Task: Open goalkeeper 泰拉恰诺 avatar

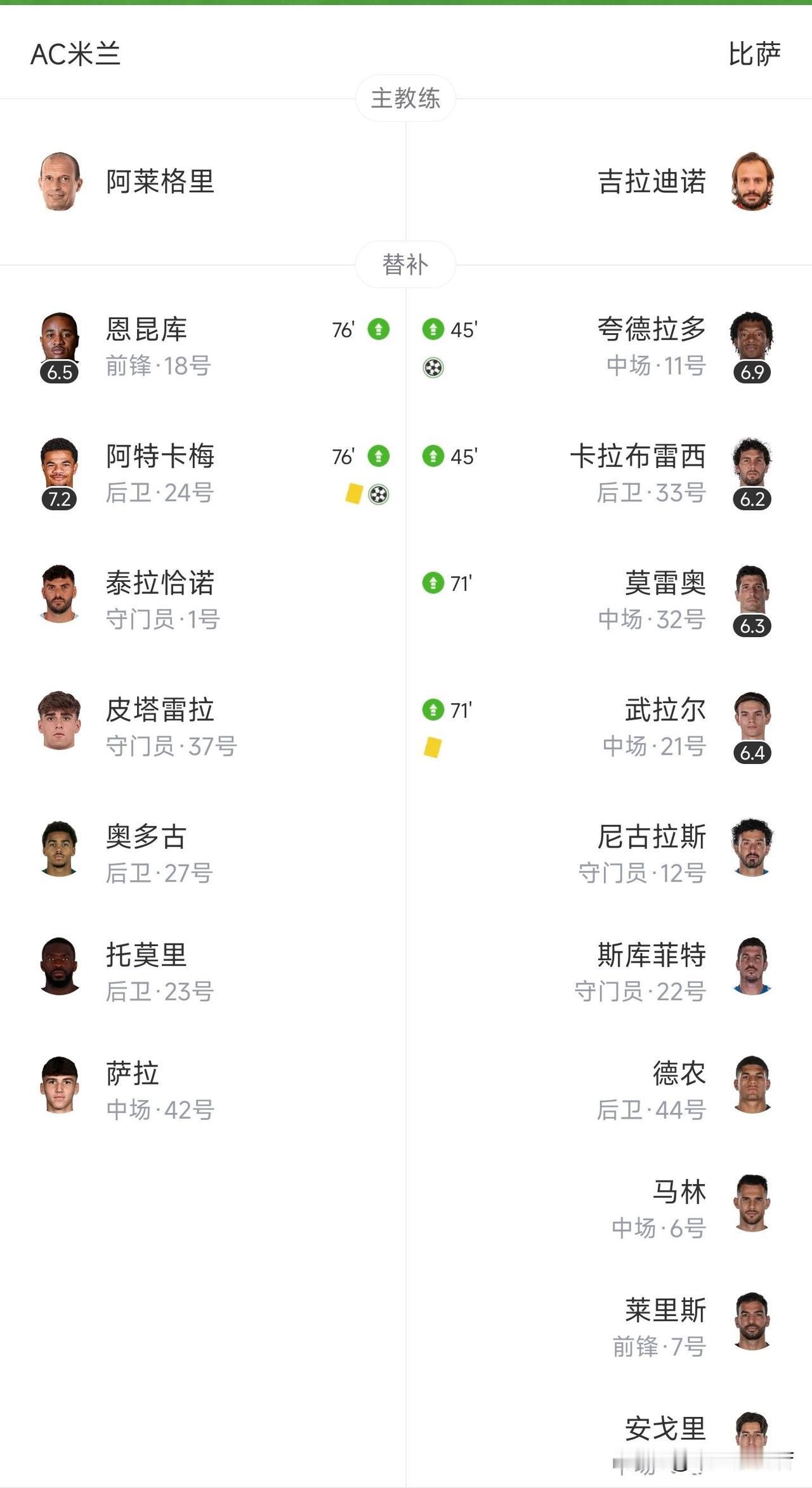Action: [x=60, y=593]
